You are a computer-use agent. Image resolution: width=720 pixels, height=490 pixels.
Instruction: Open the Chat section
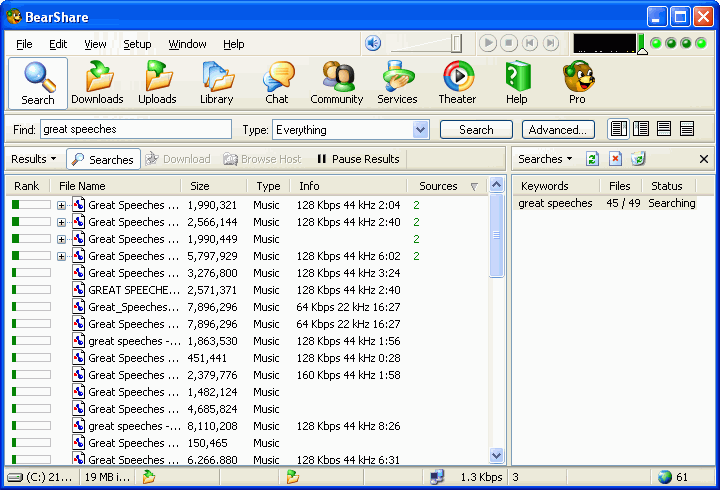(x=277, y=84)
